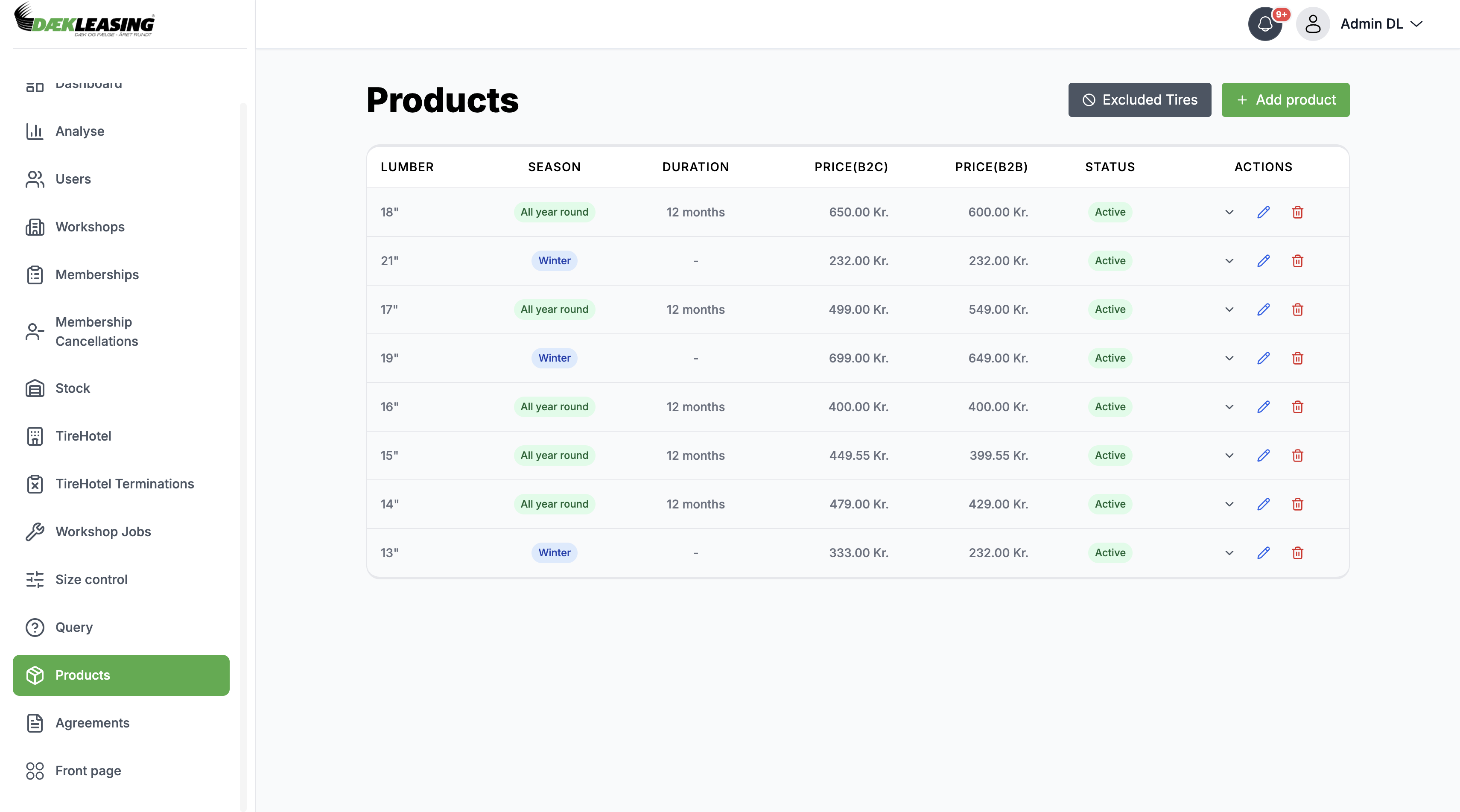Click the Active status in 15" row
This screenshot has height=812, width=1460.
[1110, 456]
